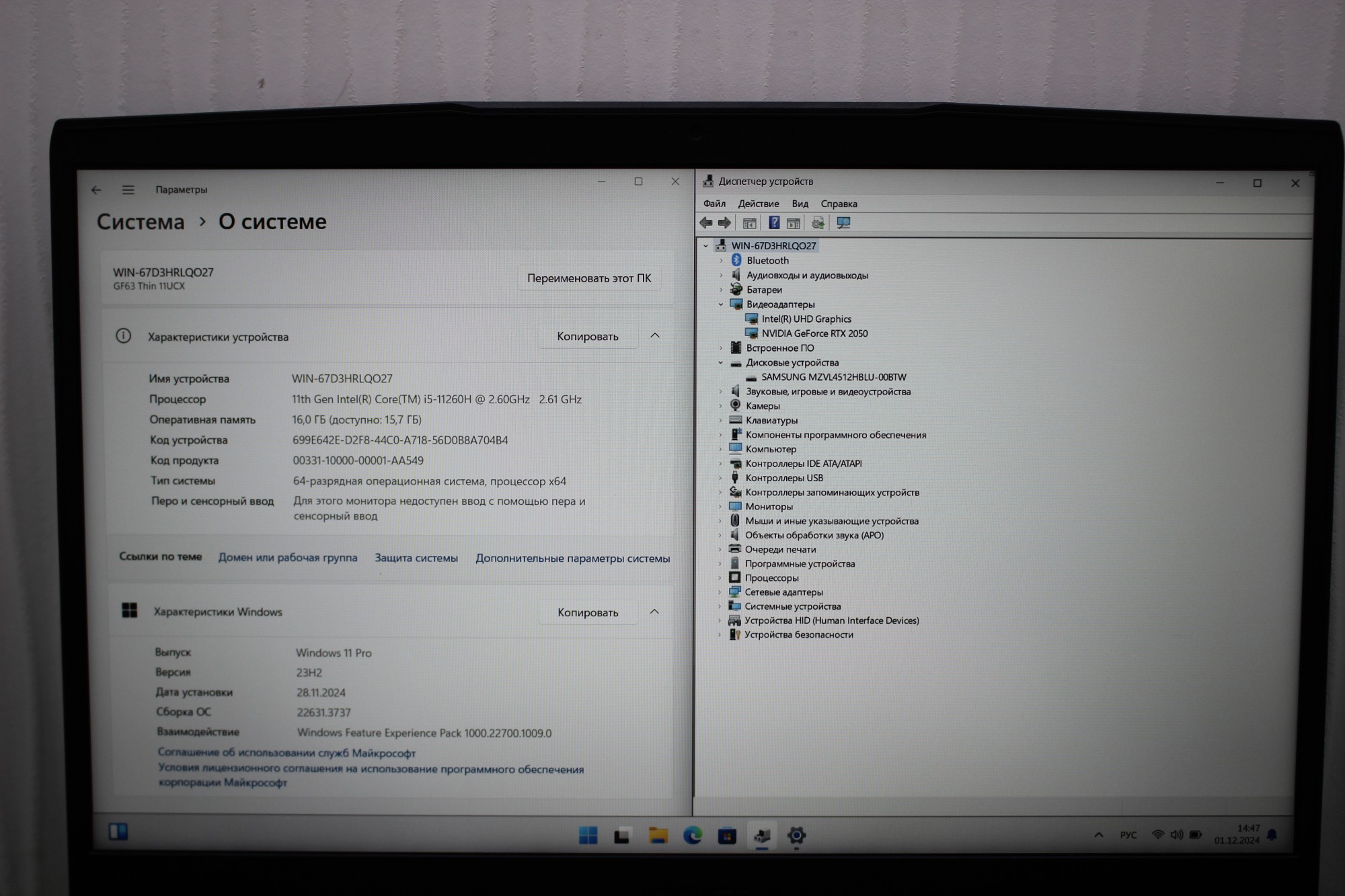This screenshot has width=1345, height=896.
Task: Open the Защита системы link
Action: click(416, 558)
